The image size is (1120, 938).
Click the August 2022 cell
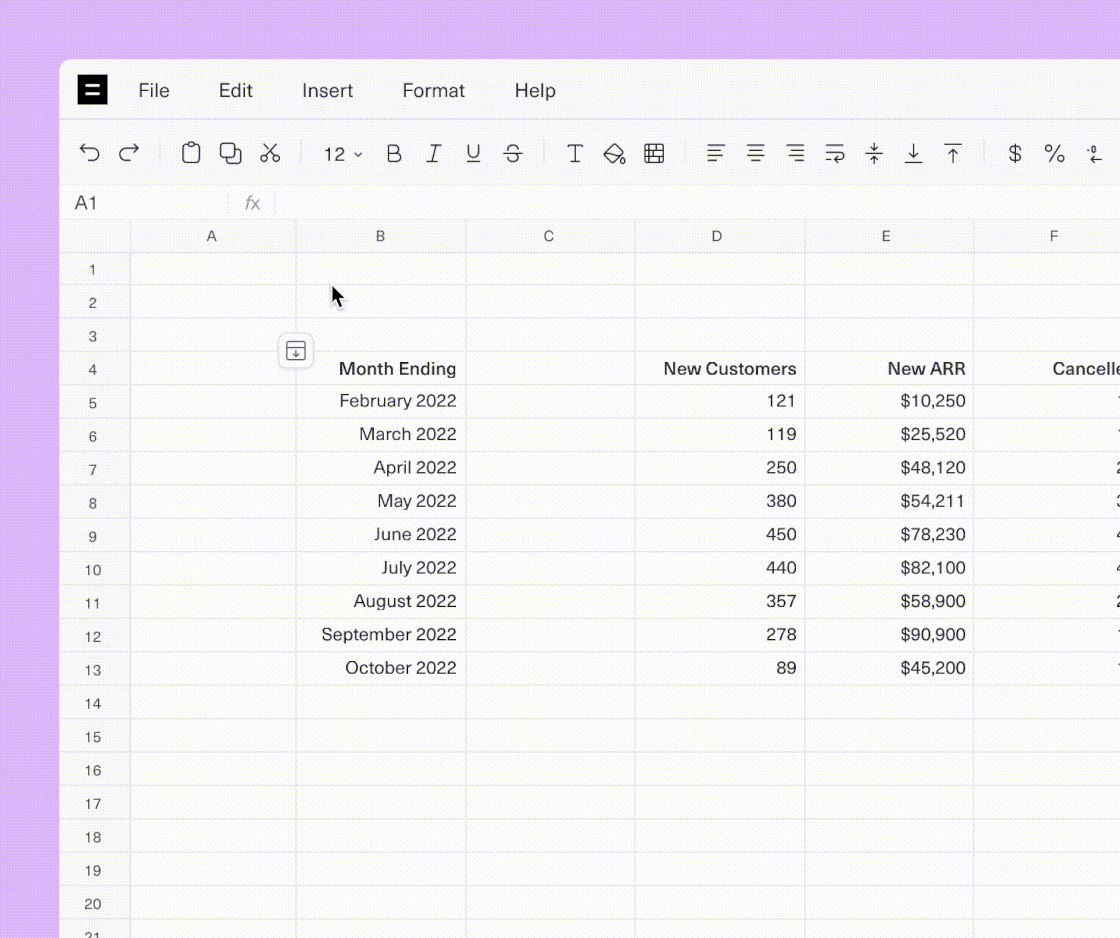[x=381, y=602]
